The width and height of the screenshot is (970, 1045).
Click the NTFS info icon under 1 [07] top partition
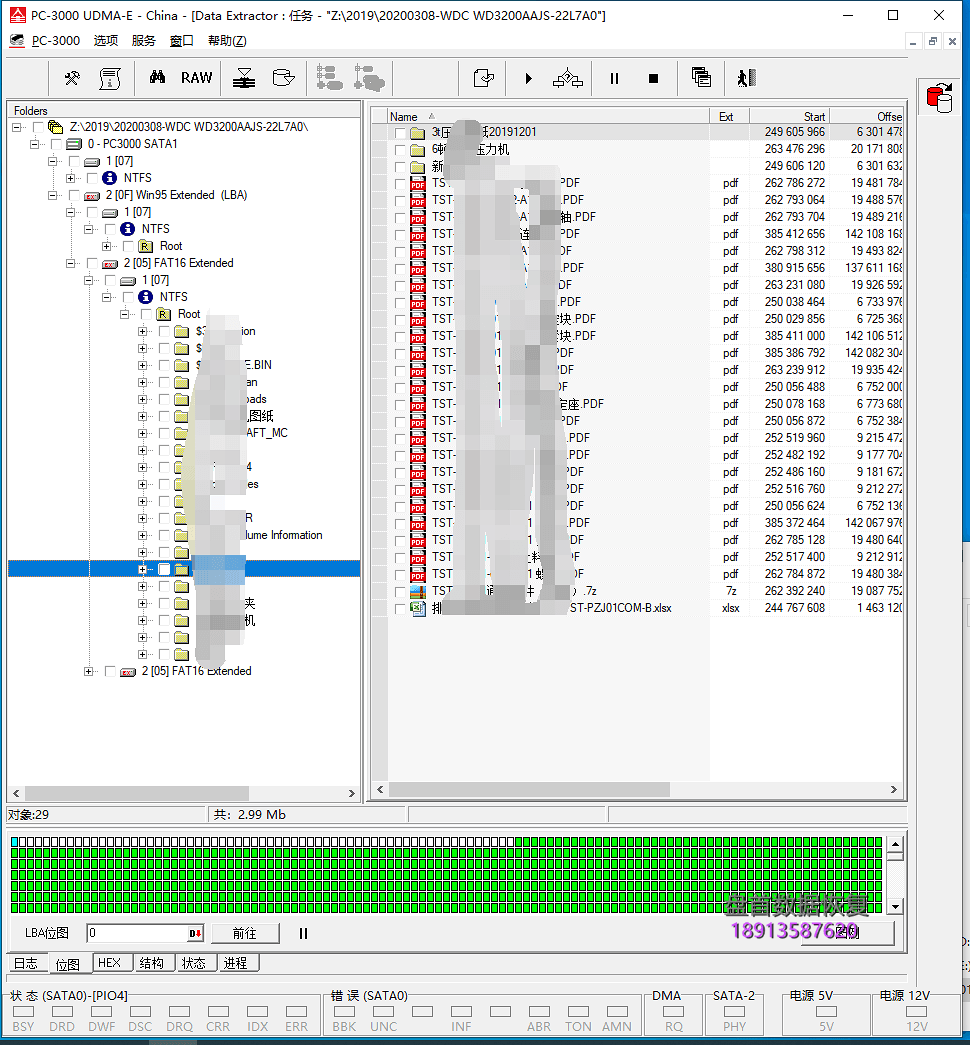coord(109,178)
